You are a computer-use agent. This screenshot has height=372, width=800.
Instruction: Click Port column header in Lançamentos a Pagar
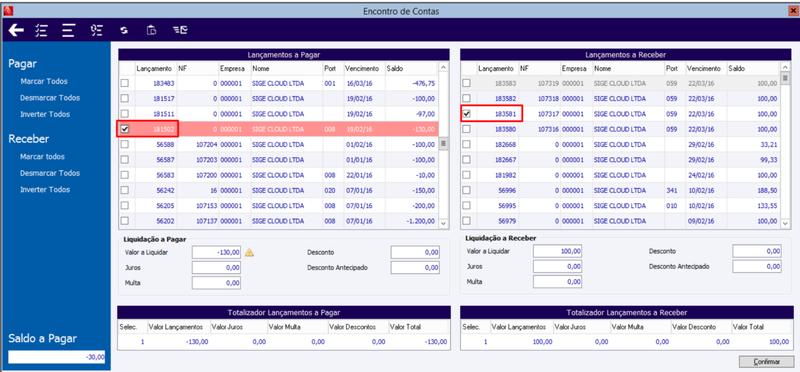333,68
